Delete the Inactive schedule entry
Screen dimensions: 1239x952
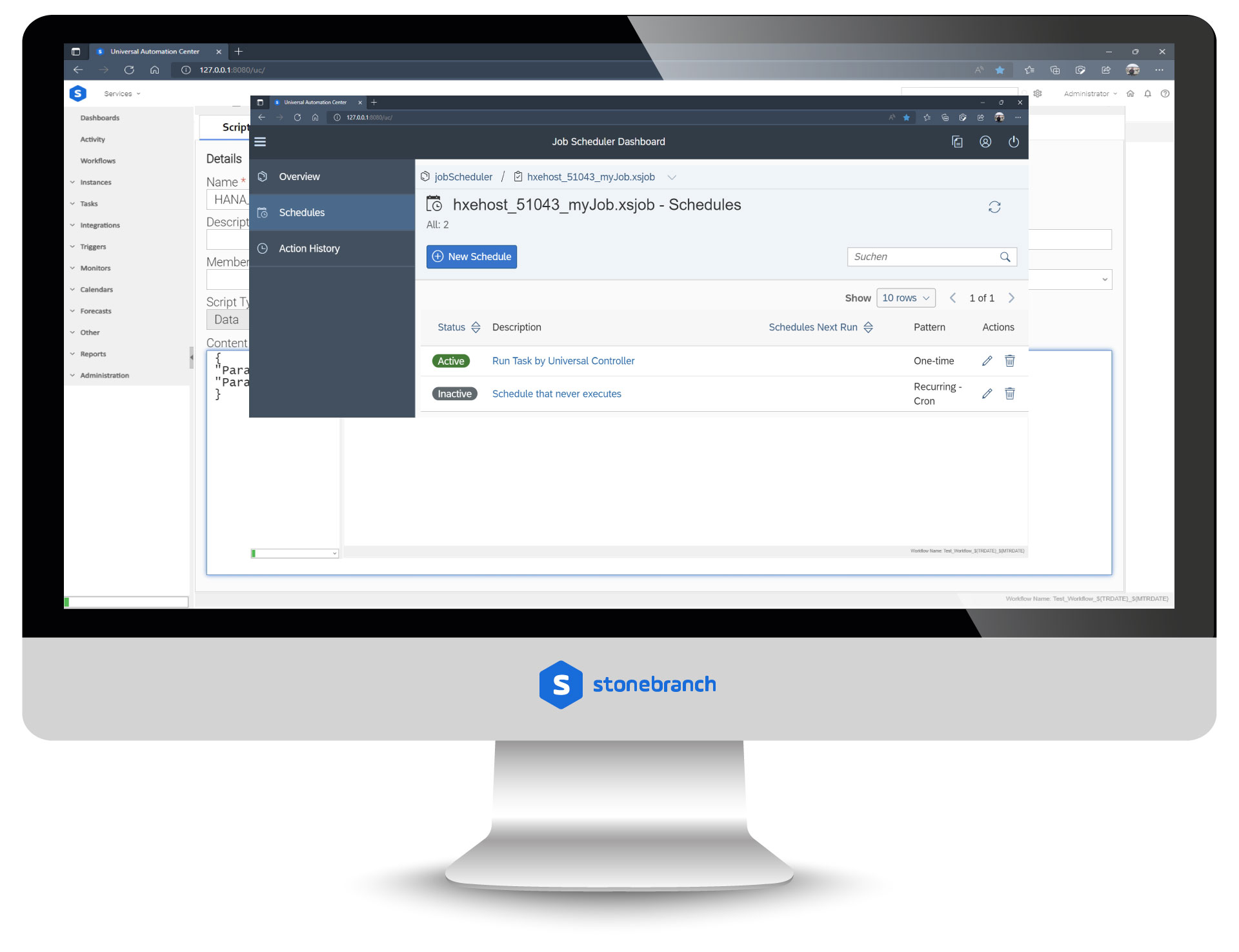tap(1009, 393)
